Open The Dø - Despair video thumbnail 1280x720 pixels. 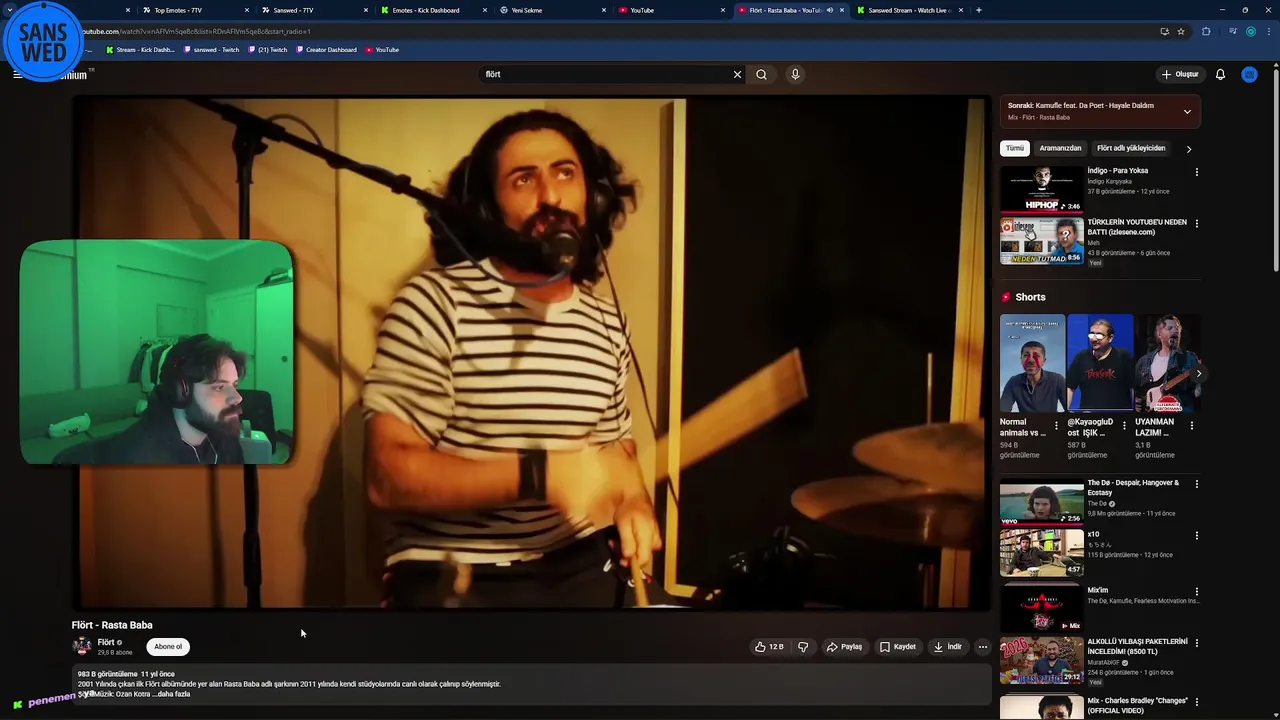point(1042,501)
